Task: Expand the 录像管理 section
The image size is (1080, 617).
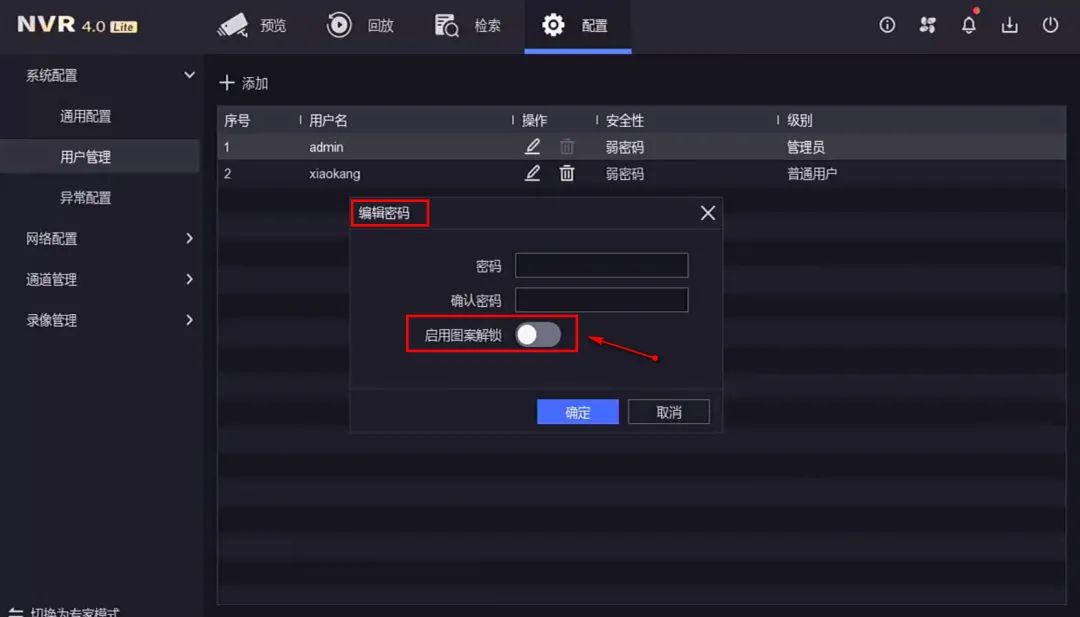Action: pyautogui.click(x=189, y=321)
